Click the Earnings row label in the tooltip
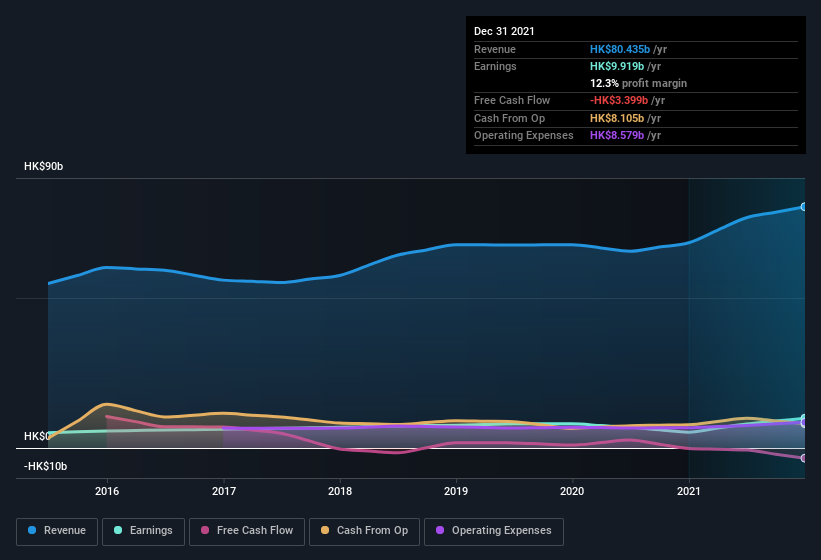This screenshot has width=821, height=560. coord(495,66)
